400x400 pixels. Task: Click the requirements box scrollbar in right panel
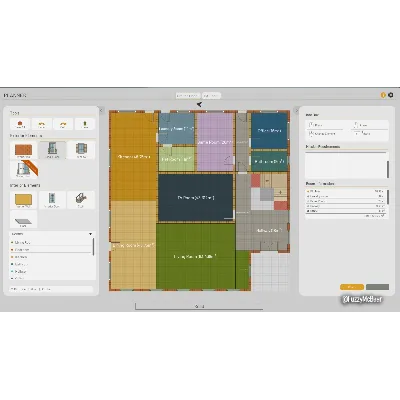coord(388,169)
